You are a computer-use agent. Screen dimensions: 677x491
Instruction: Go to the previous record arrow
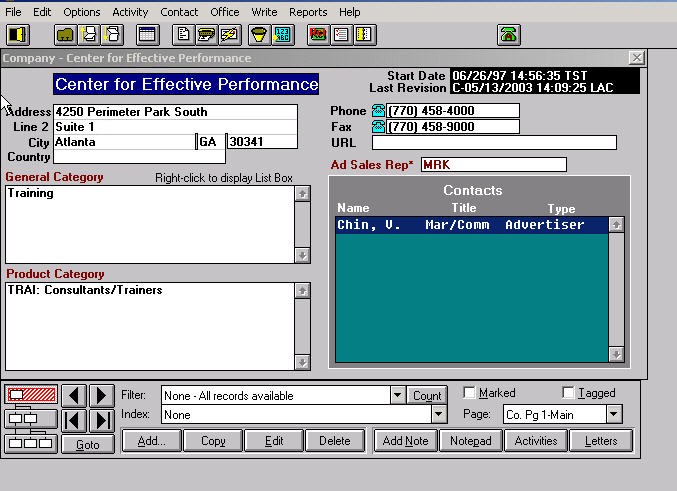click(74, 395)
